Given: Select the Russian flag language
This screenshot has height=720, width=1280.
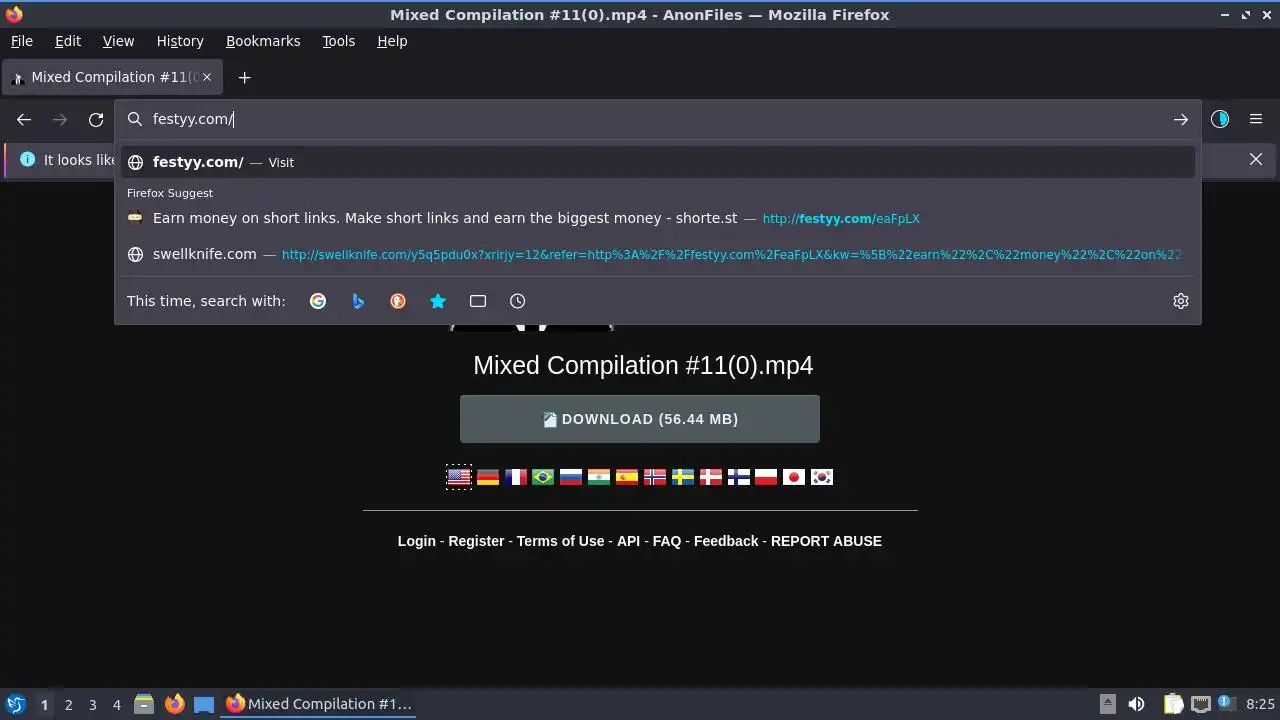Looking at the screenshot, I should point(571,477).
